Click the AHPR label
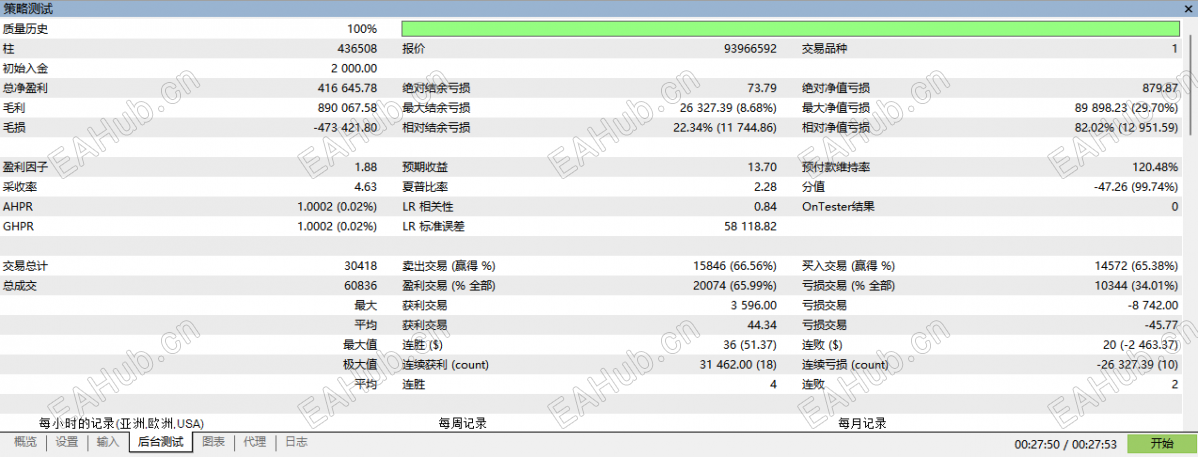The width and height of the screenshot is (1198, 457). [x=18, y=206]
